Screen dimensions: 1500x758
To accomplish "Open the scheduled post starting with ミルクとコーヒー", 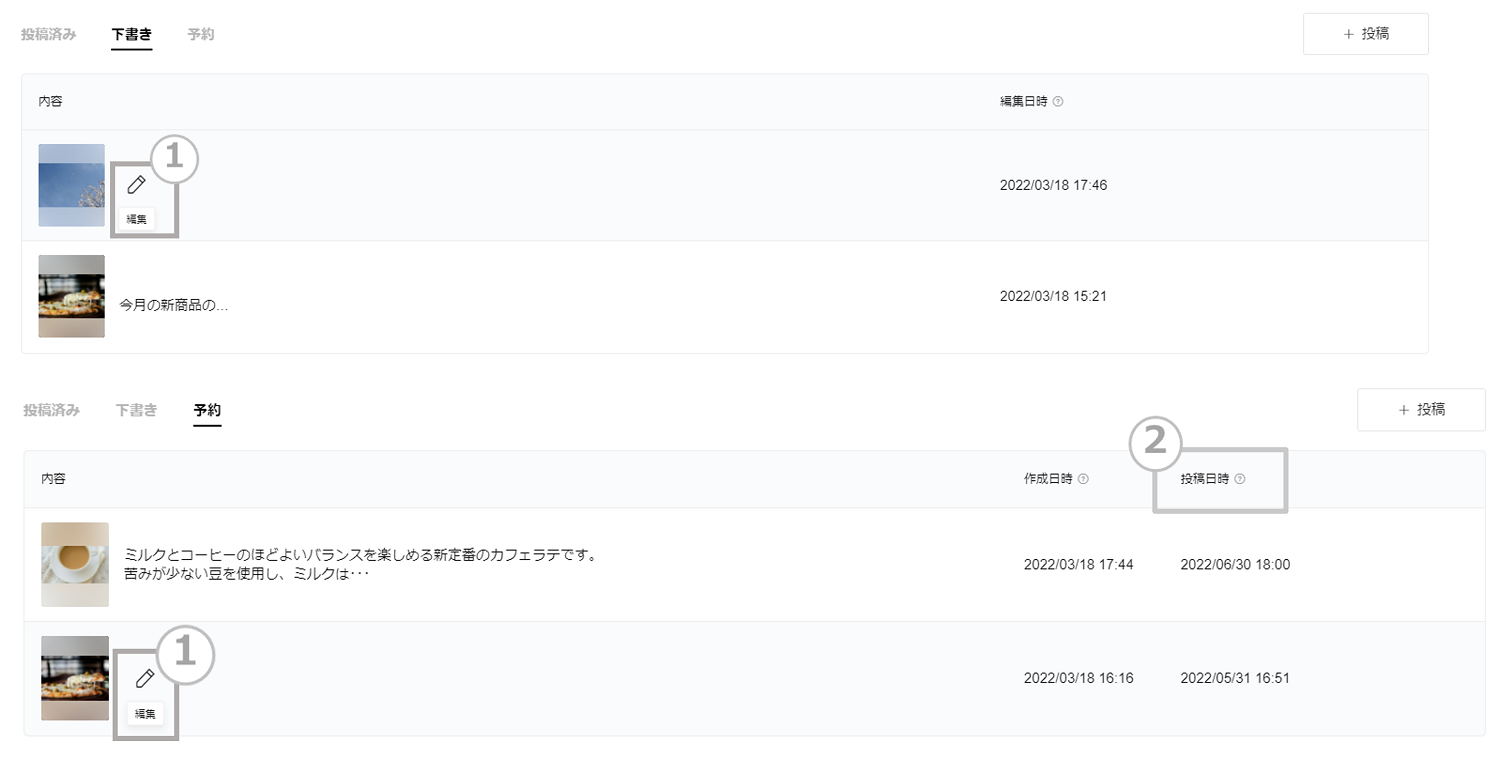I will (360, 555).
